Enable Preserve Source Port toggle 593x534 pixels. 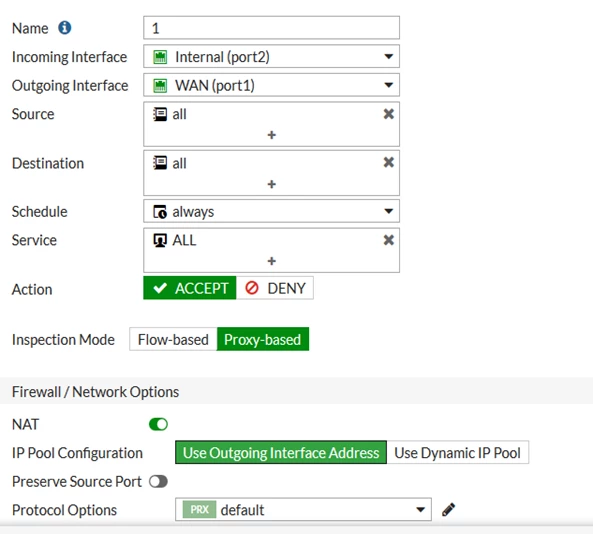[158, 481]
